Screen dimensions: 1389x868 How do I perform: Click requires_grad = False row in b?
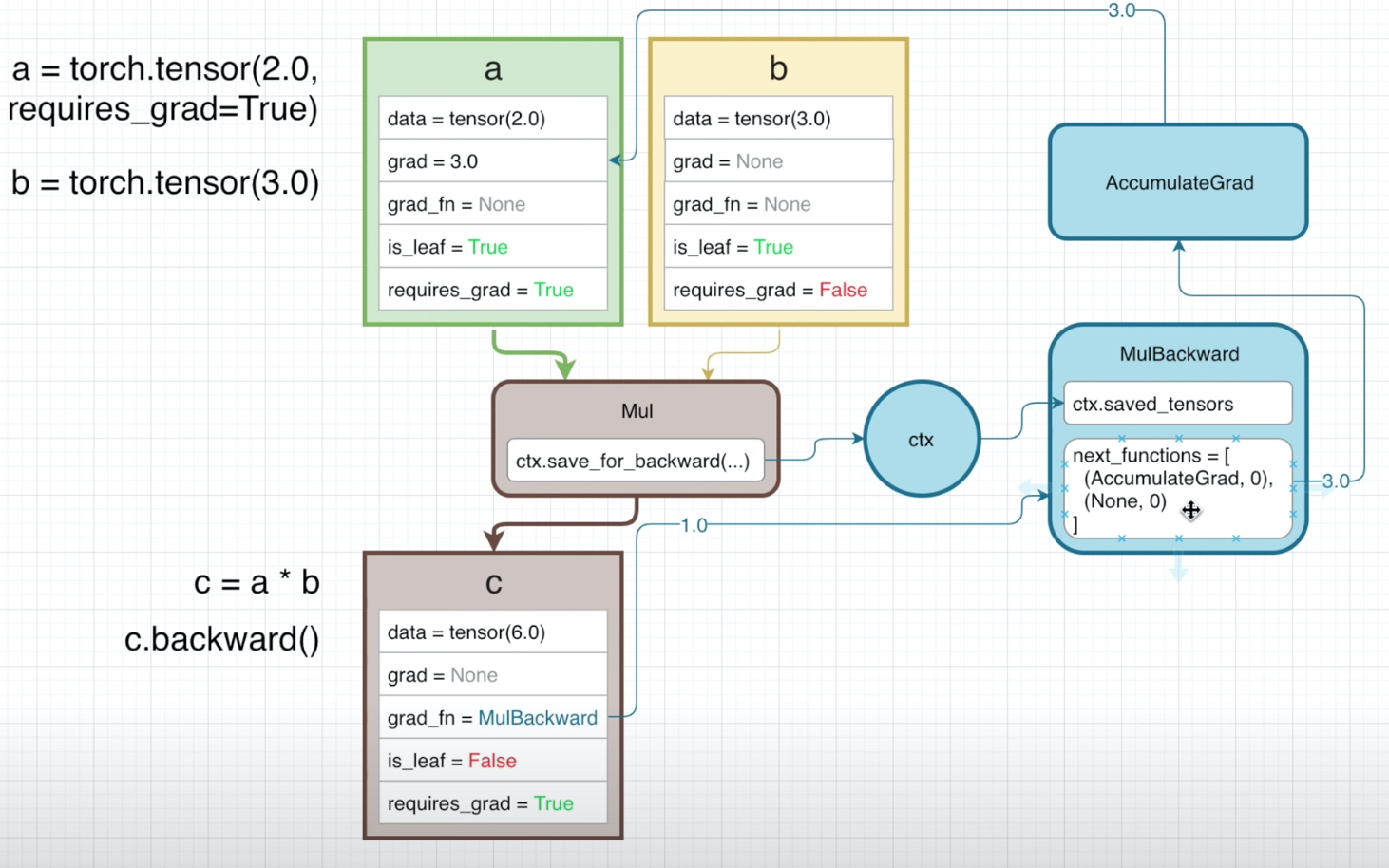coord(778,290)
